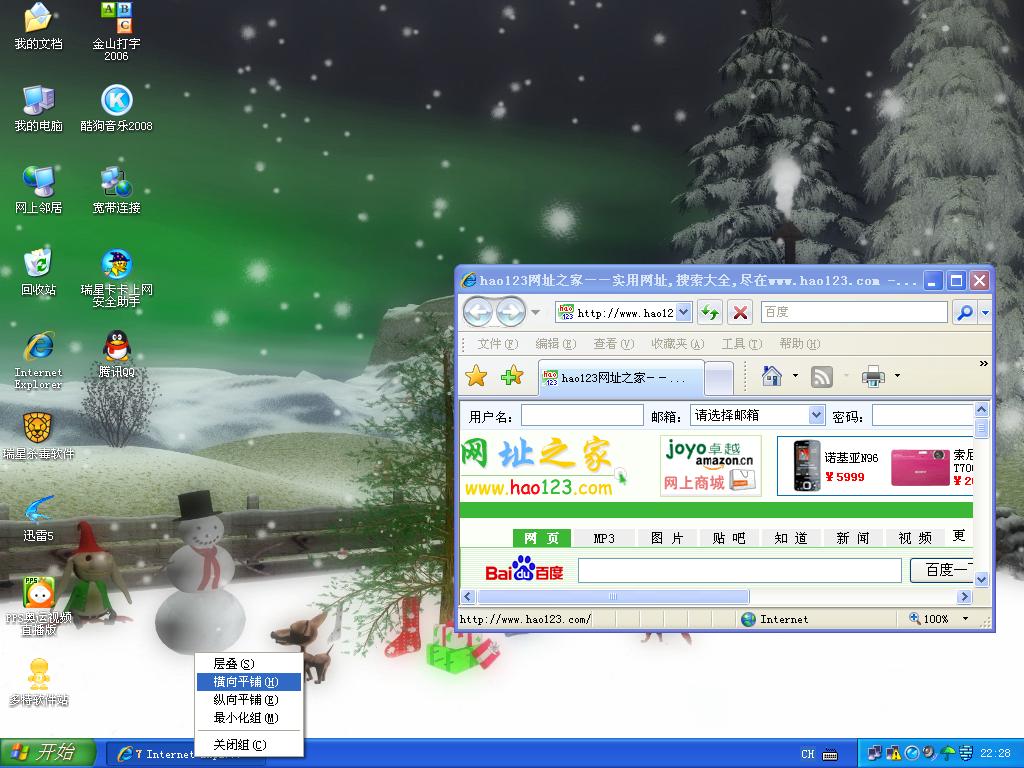This screenshot has height=768, width=1024.
Task: Choose 关闭组 from the context menu
Action: point(248,744)
